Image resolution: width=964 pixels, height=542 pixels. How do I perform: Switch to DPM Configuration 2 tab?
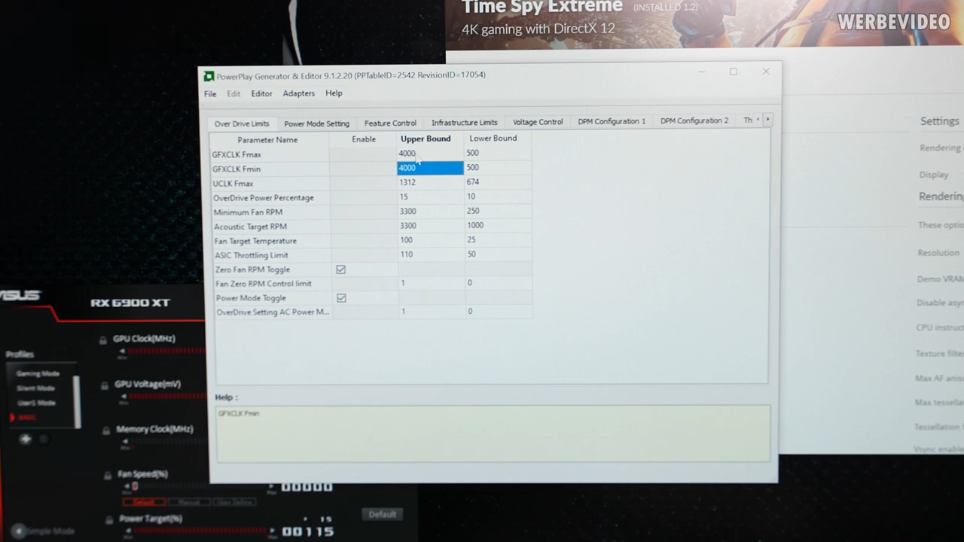(x=694, y=120)
